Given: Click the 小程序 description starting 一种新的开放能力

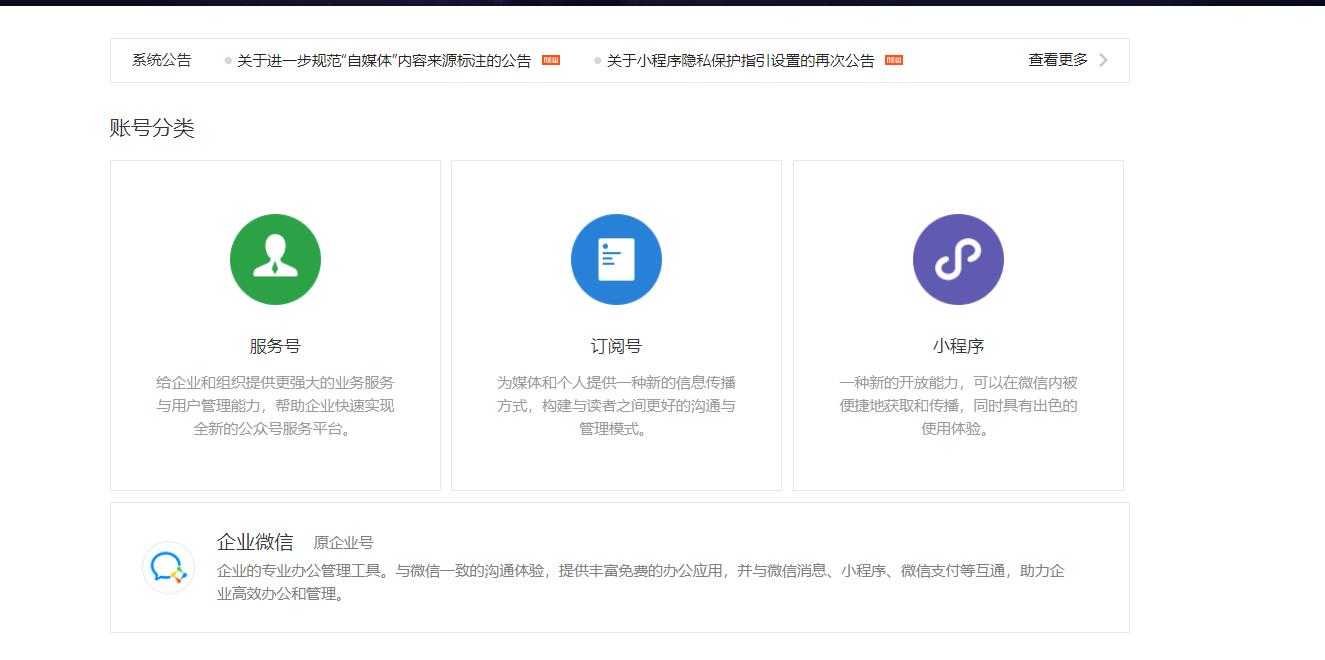Looking at the screenshot, I should coord(958,406).
